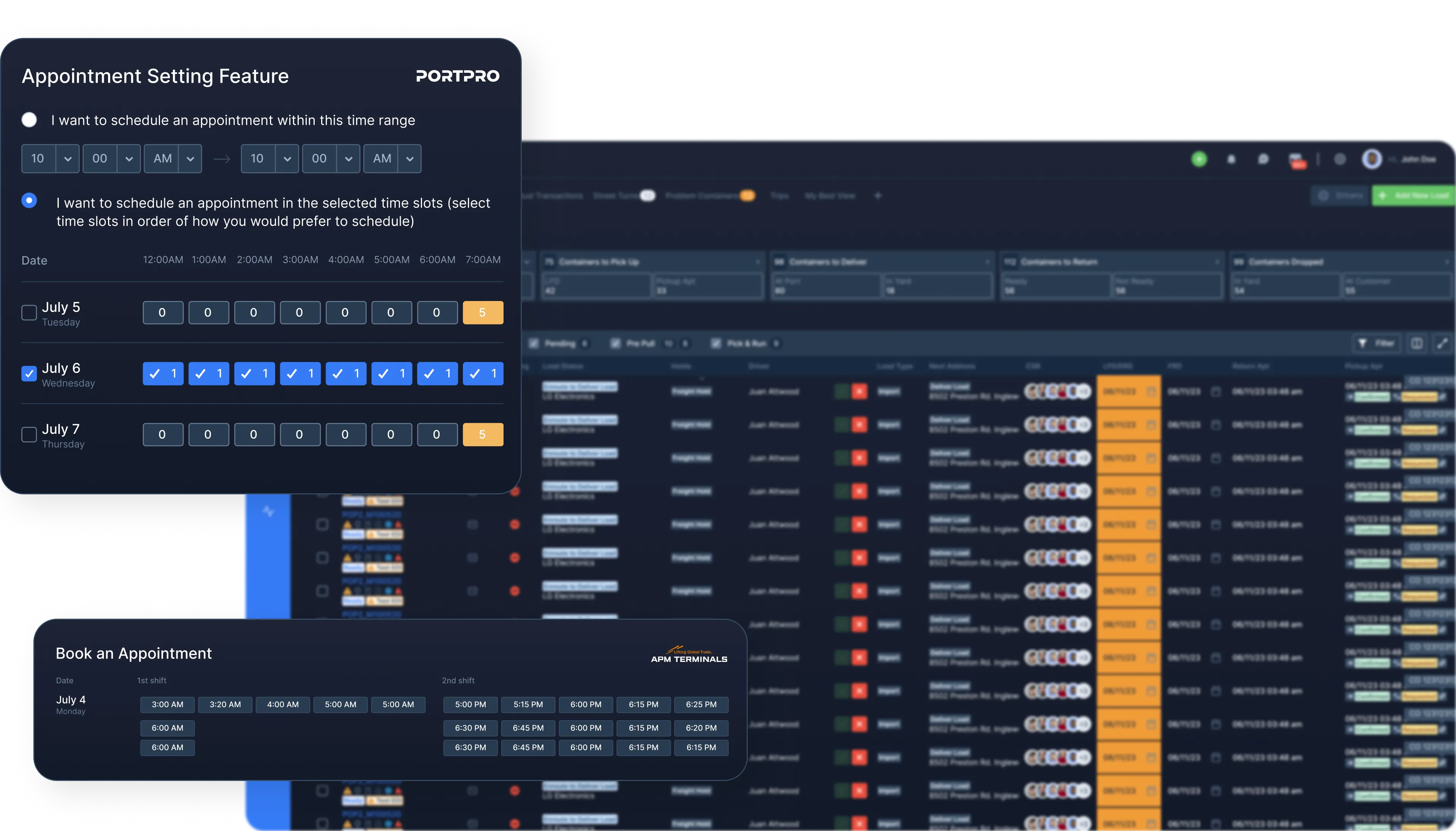Expand the end minutes dropdown

coord(348,159)
